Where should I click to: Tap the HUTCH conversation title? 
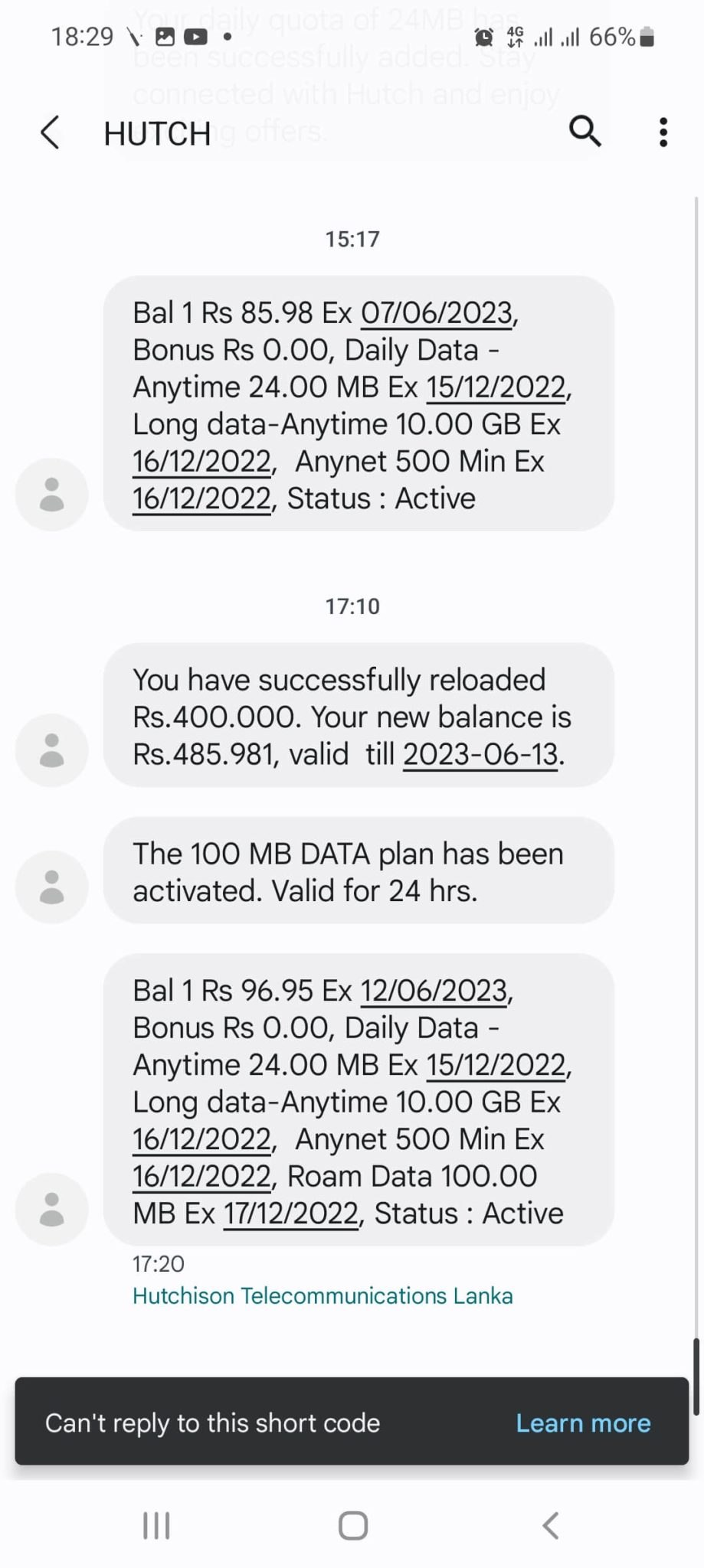tap(157, 134)
